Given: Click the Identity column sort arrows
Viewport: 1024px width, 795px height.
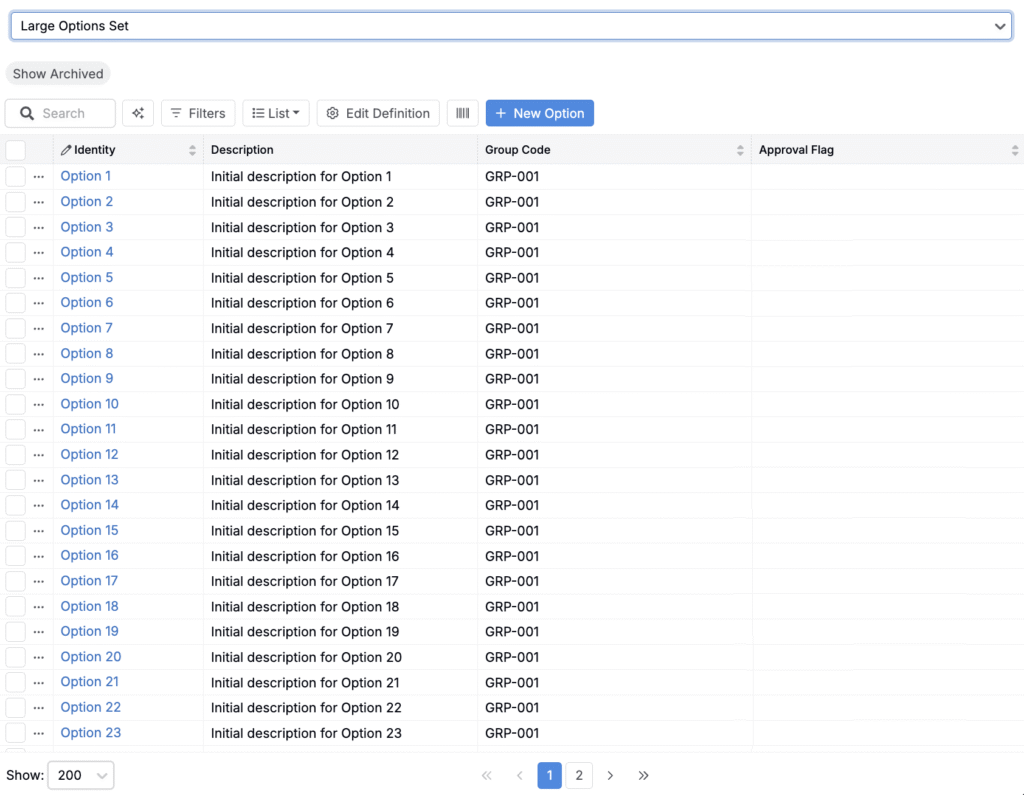Looking at the screenshot, I should pyautogui.click(x=192, y=150).
